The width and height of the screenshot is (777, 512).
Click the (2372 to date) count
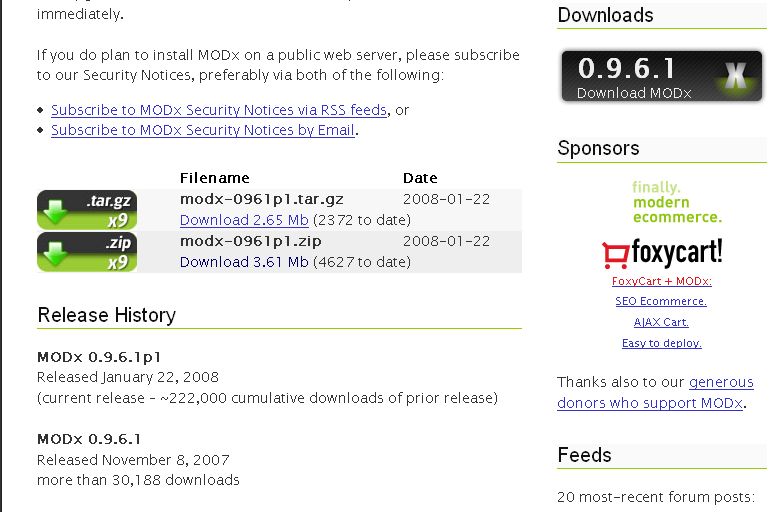click(362, 220)
